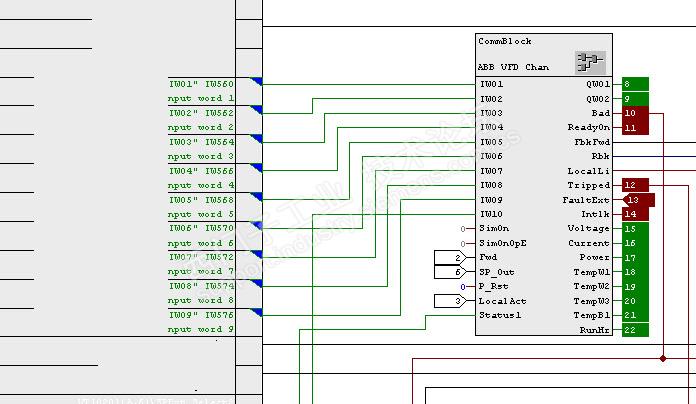
Task: Select the CommBlock block name header
Action: pyautogui.click(x=505, y=41)
